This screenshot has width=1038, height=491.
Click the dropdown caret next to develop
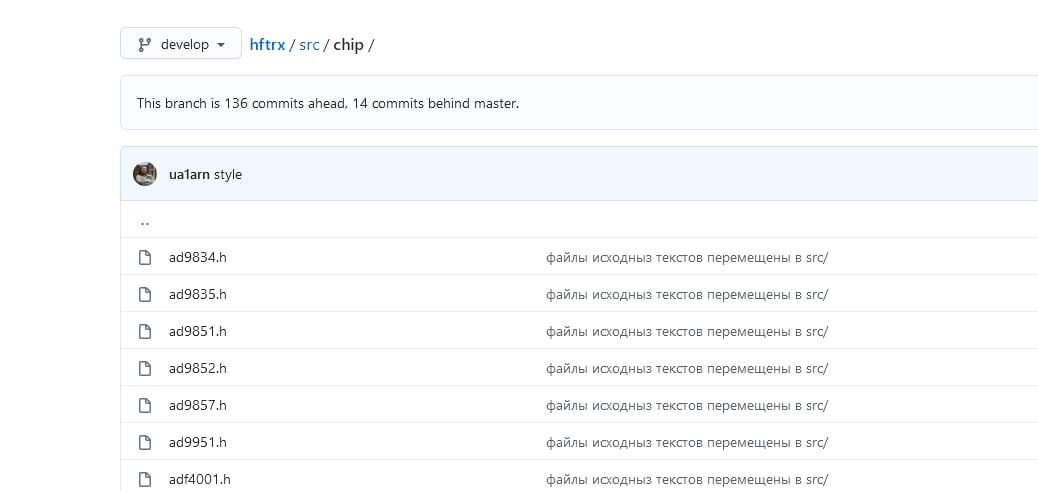[221, 45]
